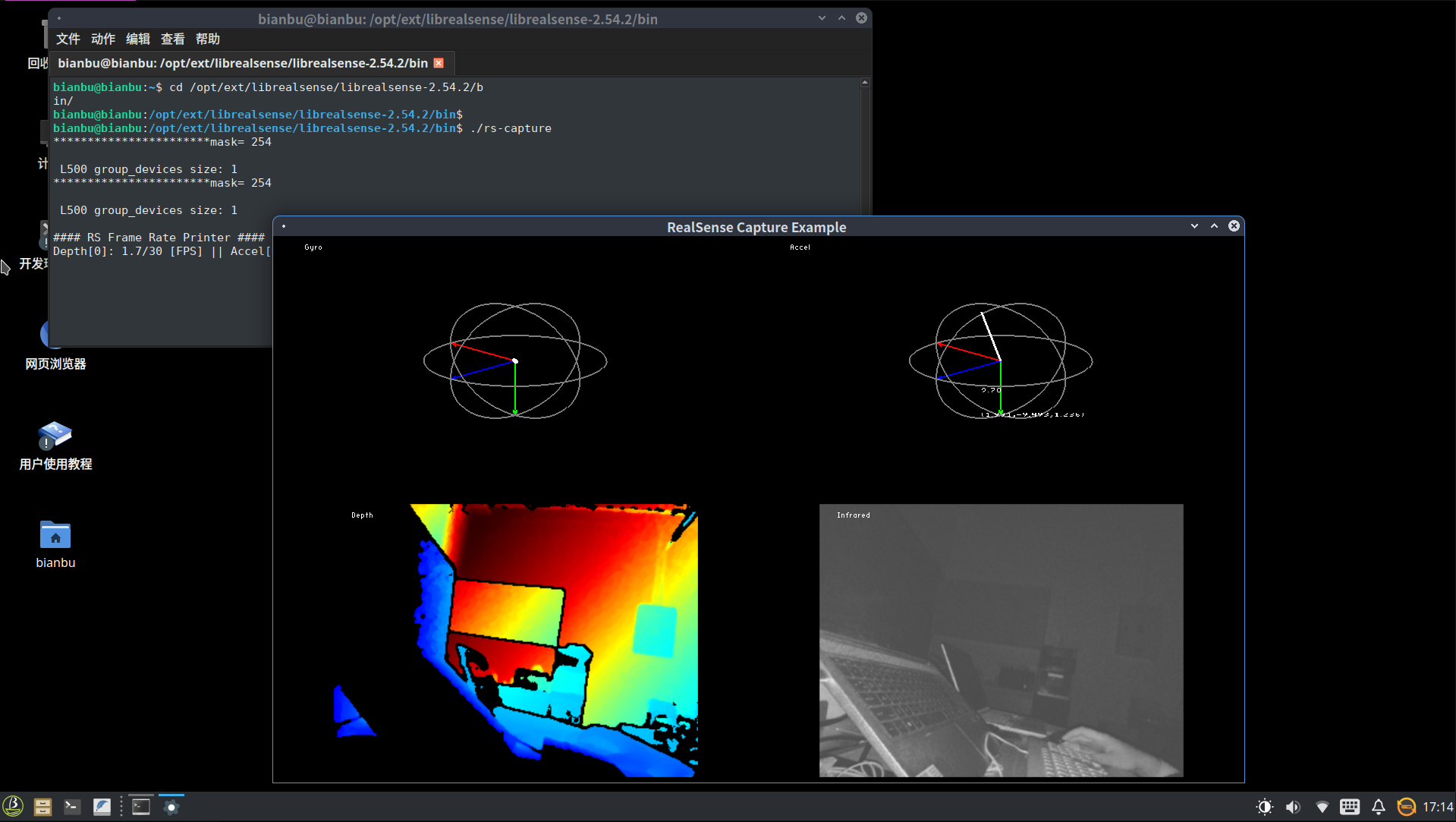Open the 编辑 menu in terminal
The height and width of the screenshot is (822, 1456).
[137, 39]
